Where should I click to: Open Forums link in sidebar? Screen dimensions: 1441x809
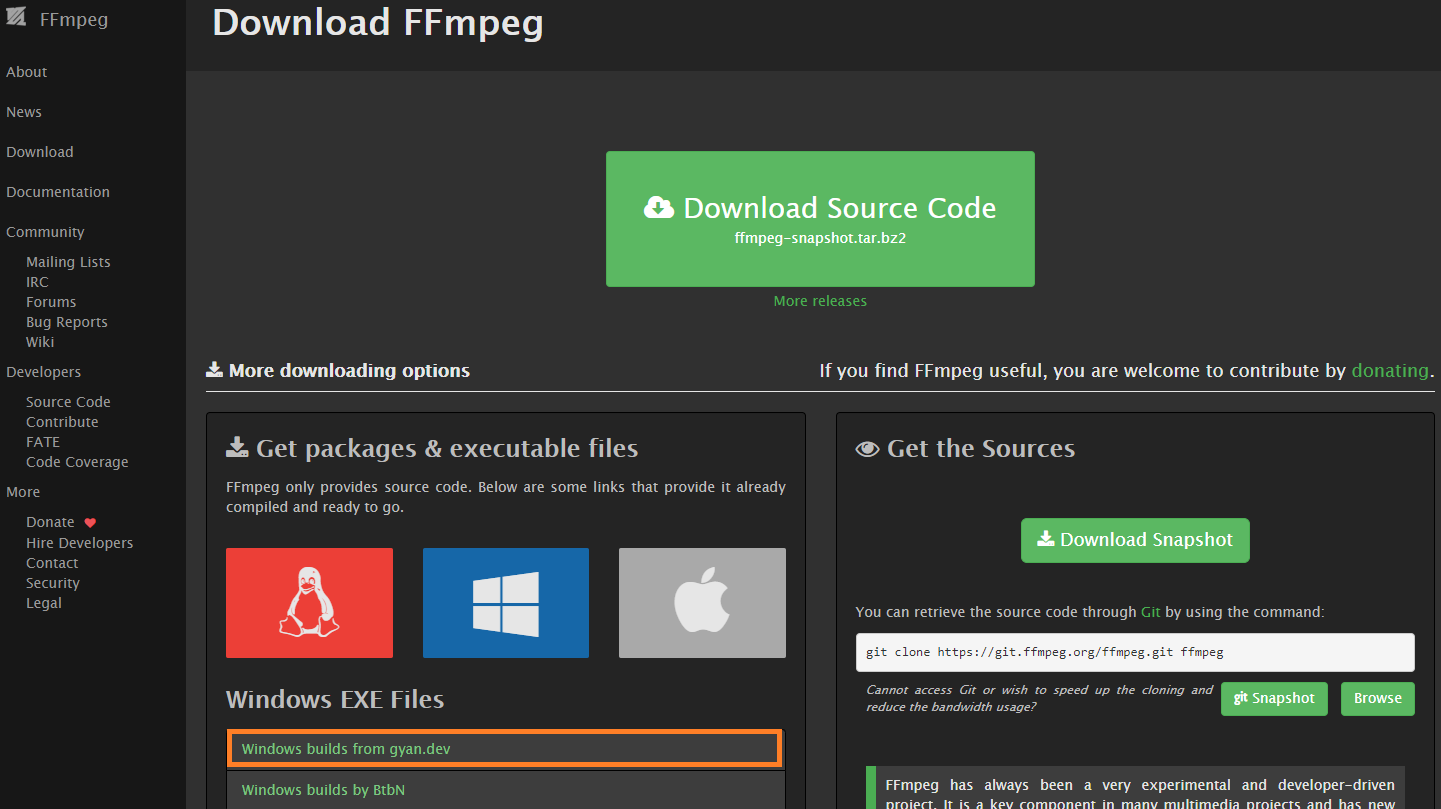[51, 302]
